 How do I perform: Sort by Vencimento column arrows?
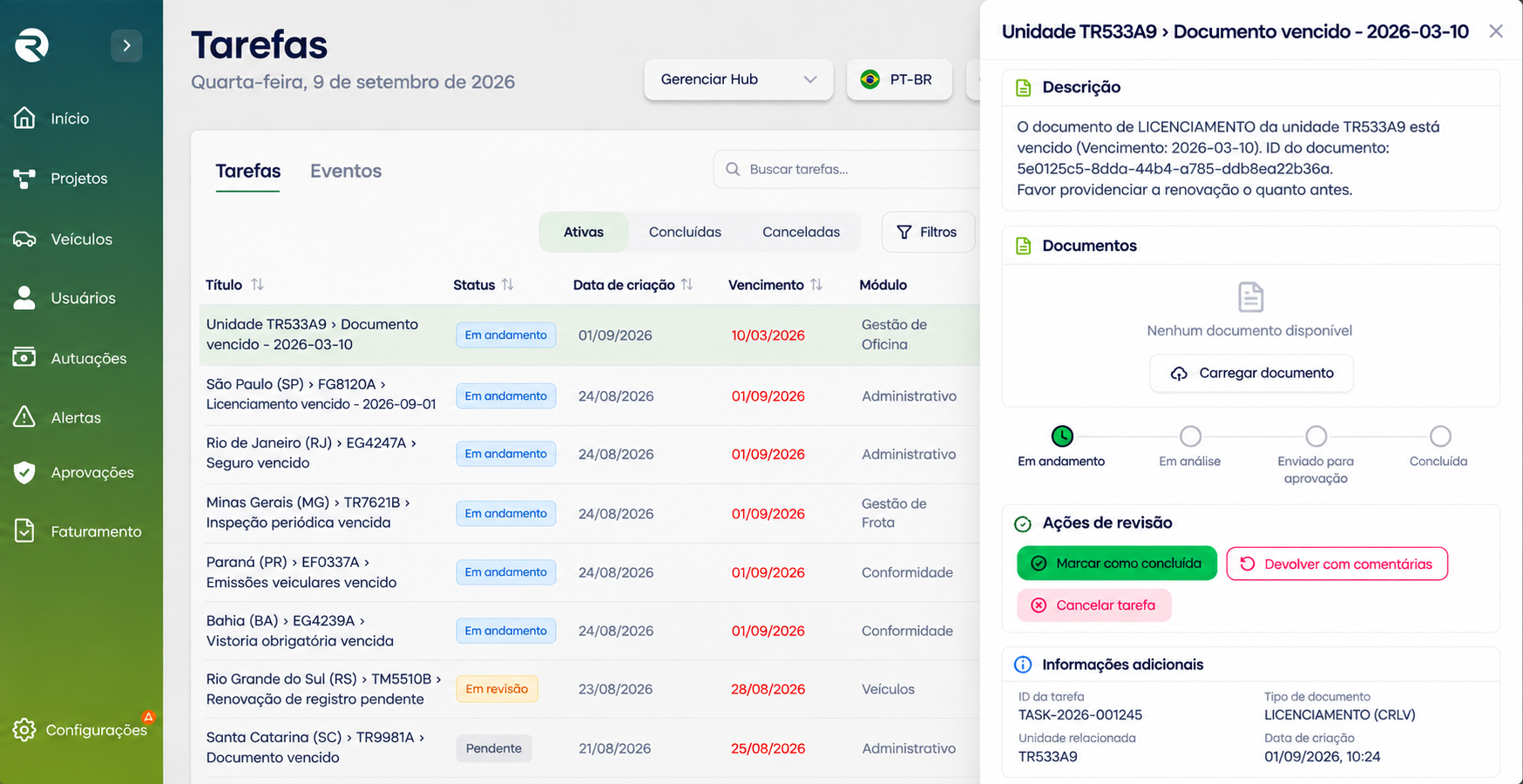[816, 285]
